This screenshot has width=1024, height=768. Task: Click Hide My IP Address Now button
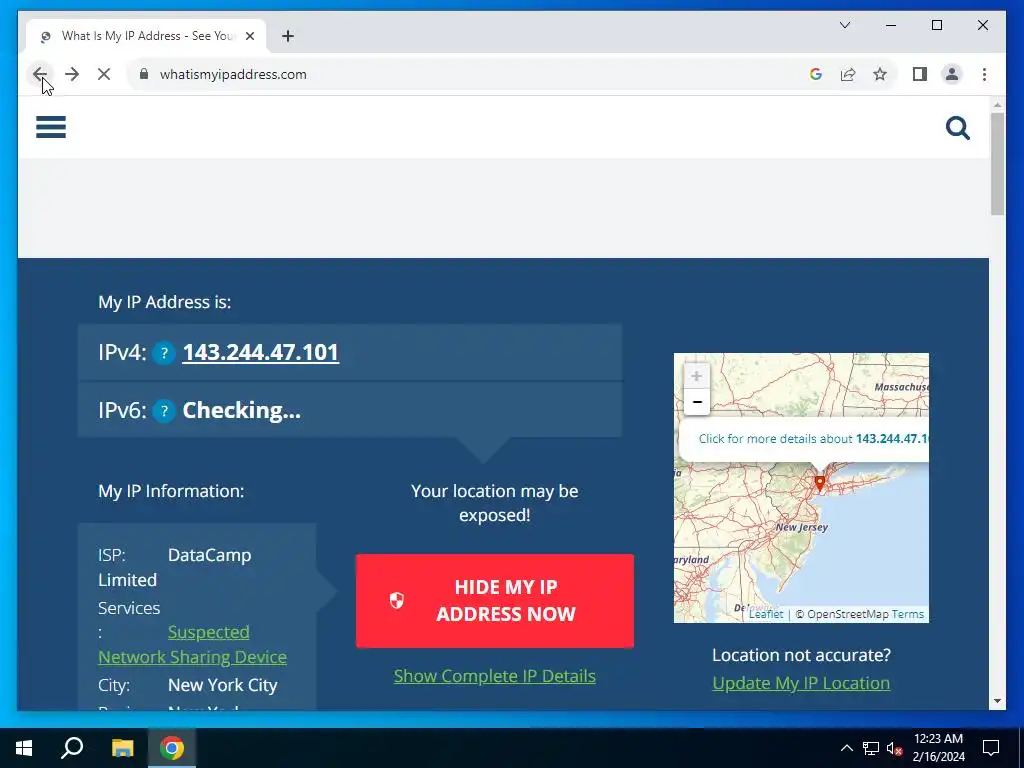tap(494, 601)
